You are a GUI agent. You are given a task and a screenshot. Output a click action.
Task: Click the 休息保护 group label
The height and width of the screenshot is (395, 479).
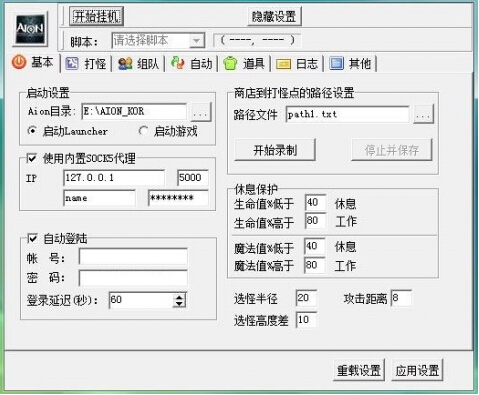point(256,189)
